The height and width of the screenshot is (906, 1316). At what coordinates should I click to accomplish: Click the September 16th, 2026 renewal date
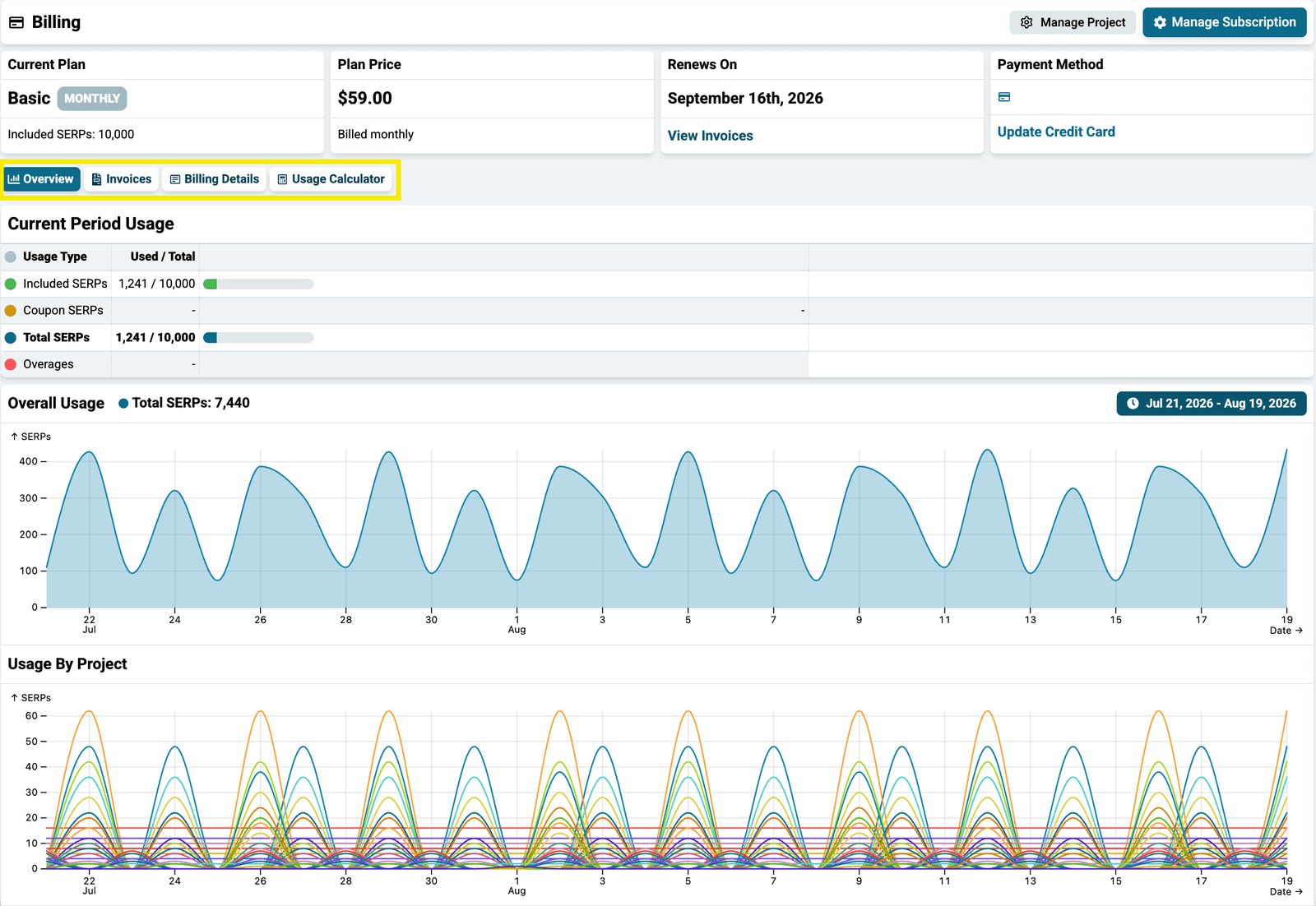pyautogui.click(x=745, y=99)
